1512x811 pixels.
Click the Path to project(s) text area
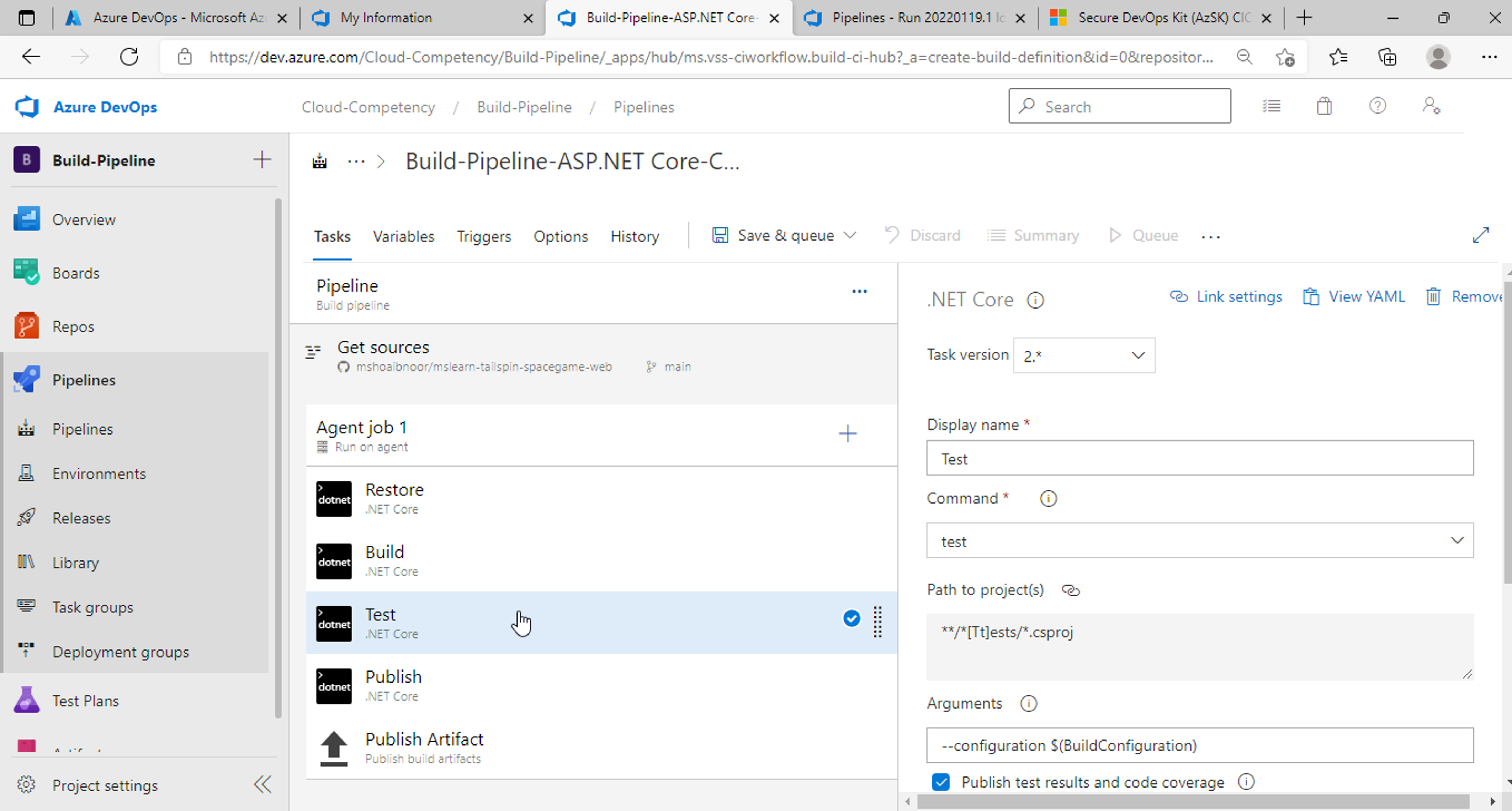(1200, 647)
